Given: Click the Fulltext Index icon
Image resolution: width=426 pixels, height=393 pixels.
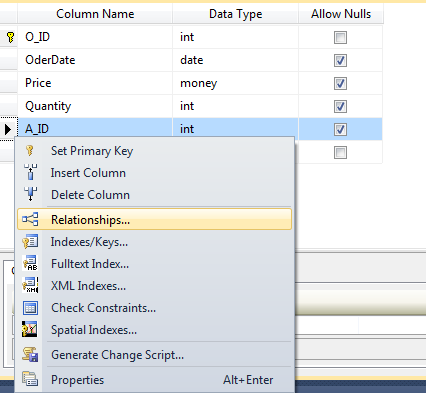Looking at the screenshot, I should coord(30,263).
